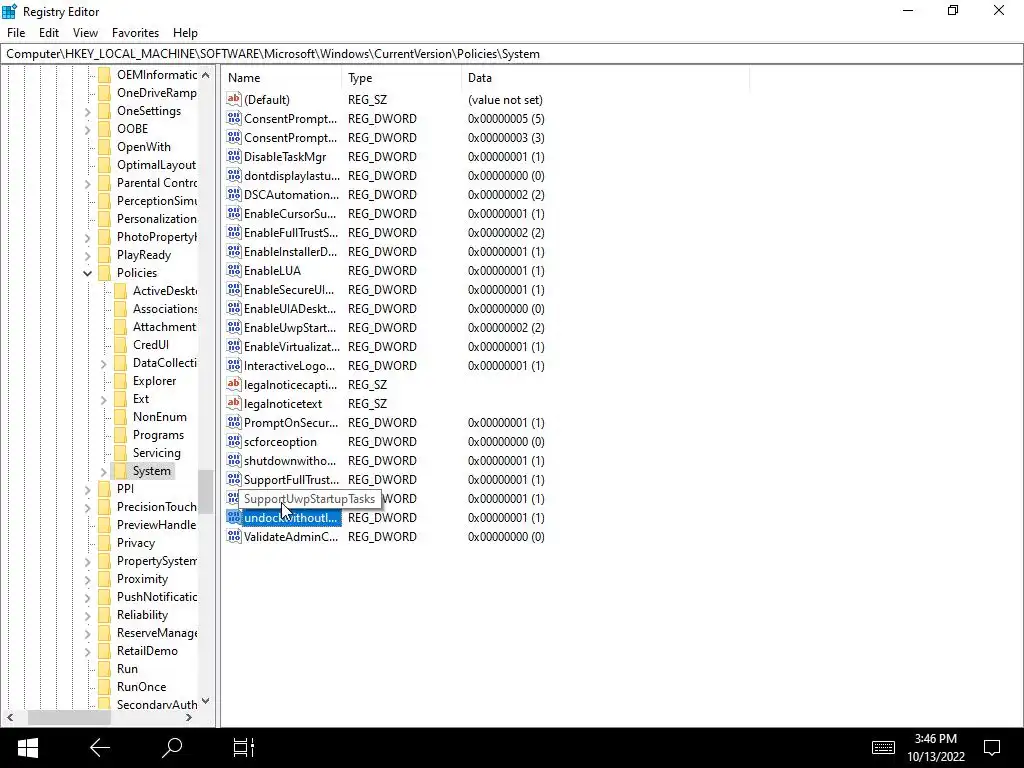The height and width of the screenshot is (768, 1024).
Task: Click the folder icon of the Policies key
Action: [x=104, y=273]
